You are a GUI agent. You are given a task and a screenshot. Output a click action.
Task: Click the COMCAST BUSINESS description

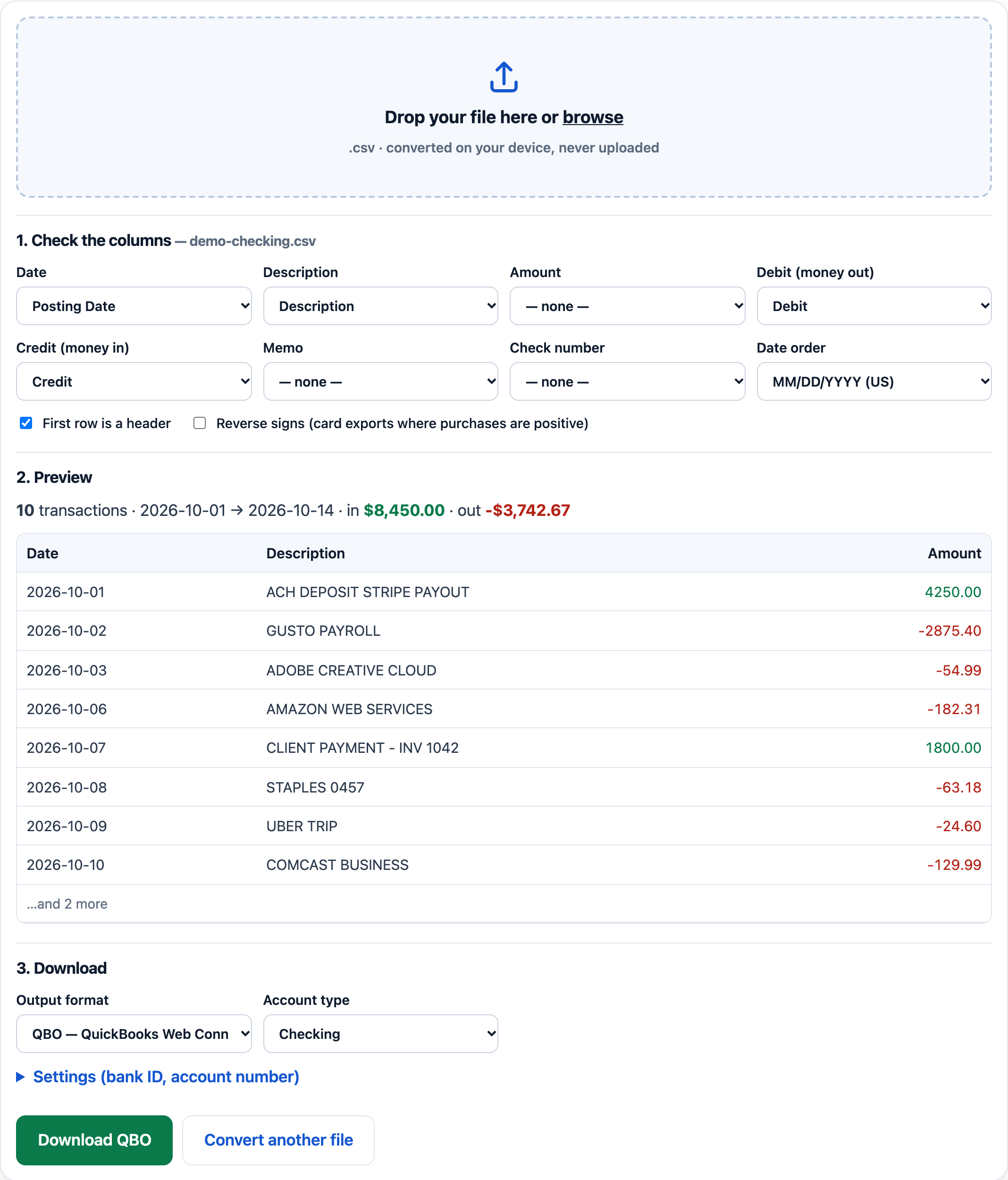coord(337,865)
